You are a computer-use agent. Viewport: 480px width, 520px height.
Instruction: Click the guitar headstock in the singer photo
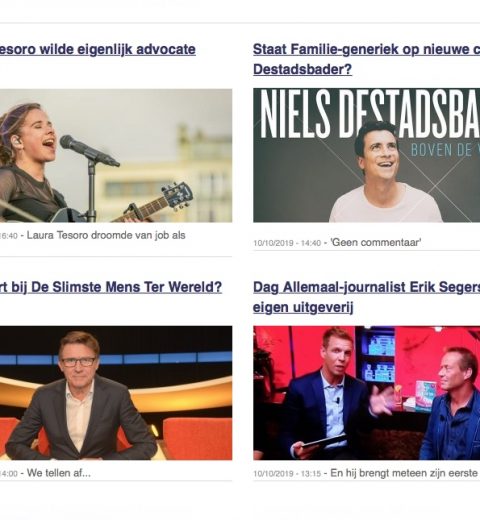[x=177, y=195]
